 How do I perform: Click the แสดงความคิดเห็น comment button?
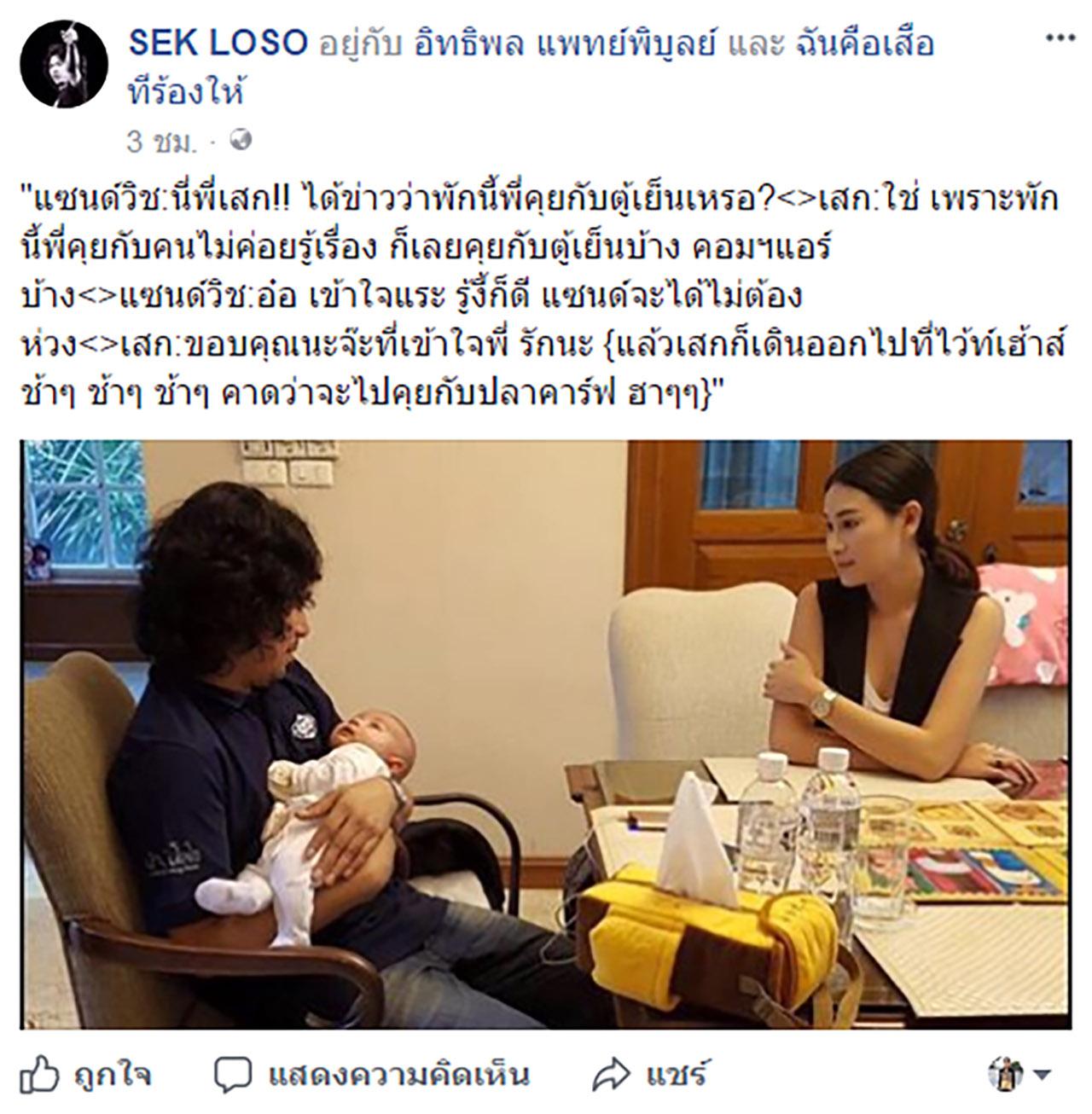pyautogui.click(x=398, y=1075)
